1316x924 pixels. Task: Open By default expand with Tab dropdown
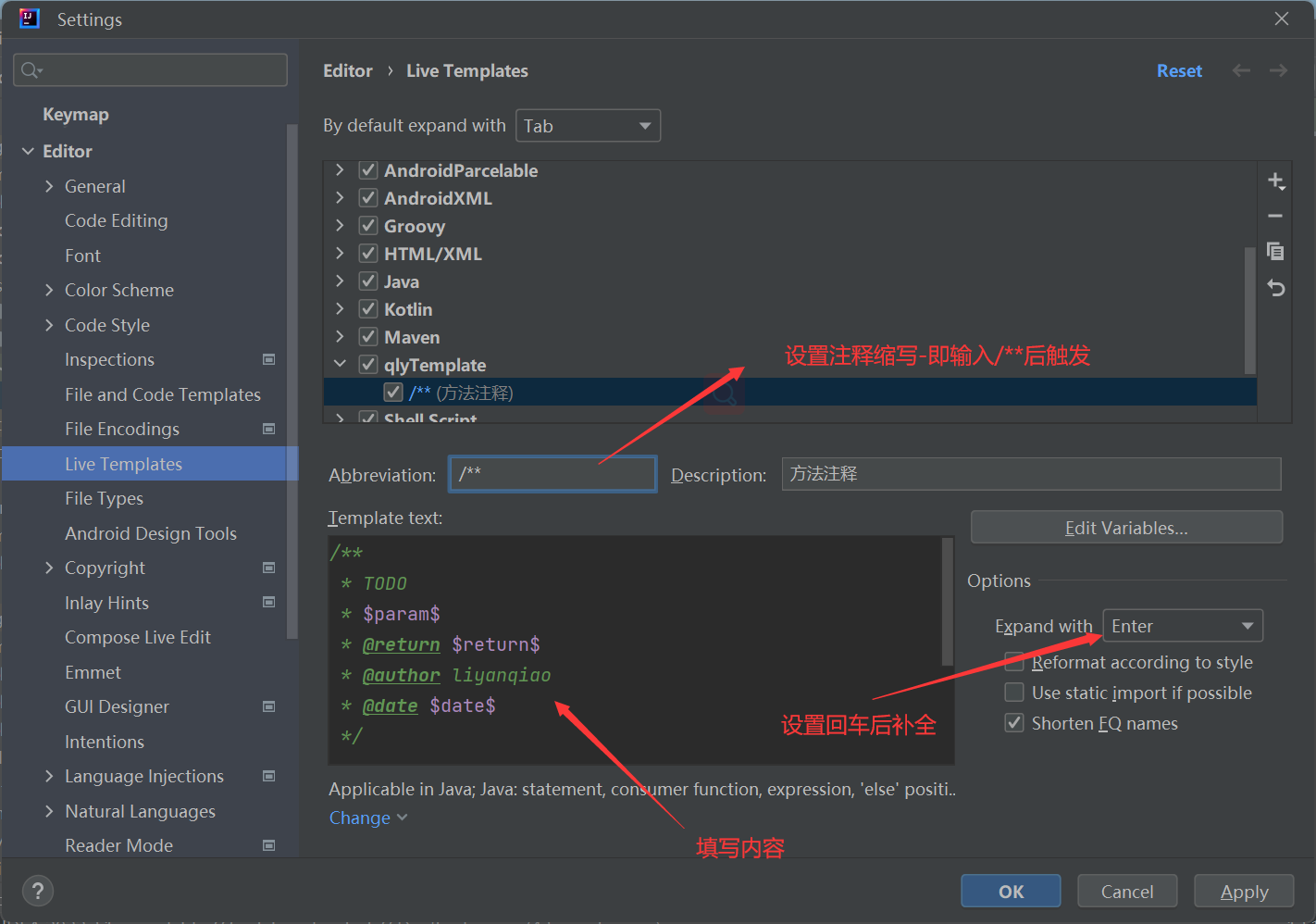(x=588, y=126)
